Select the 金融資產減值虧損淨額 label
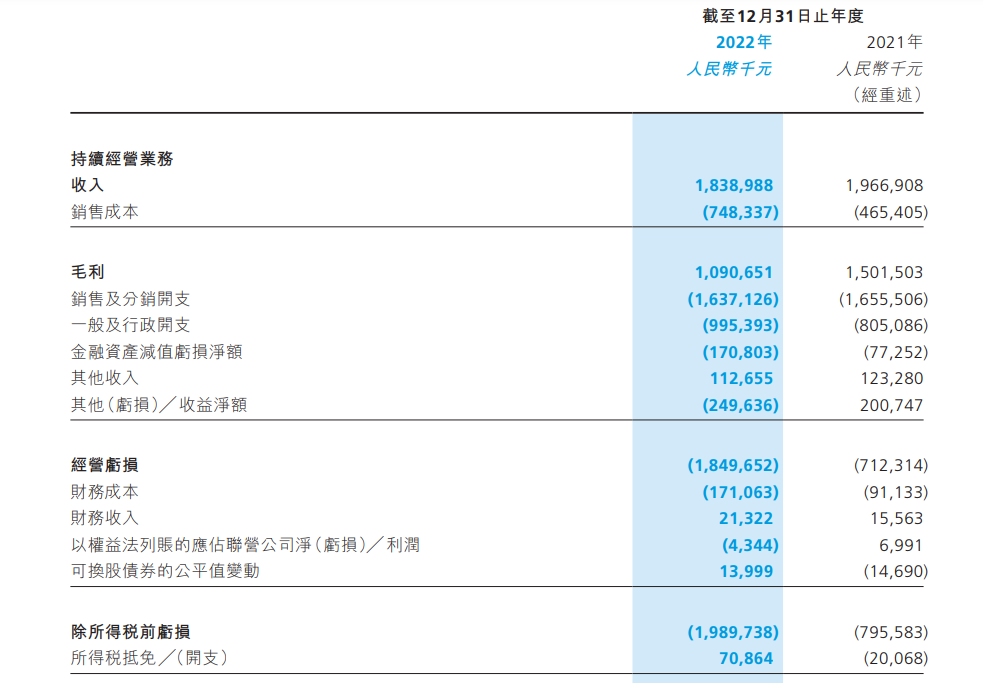 157,352
